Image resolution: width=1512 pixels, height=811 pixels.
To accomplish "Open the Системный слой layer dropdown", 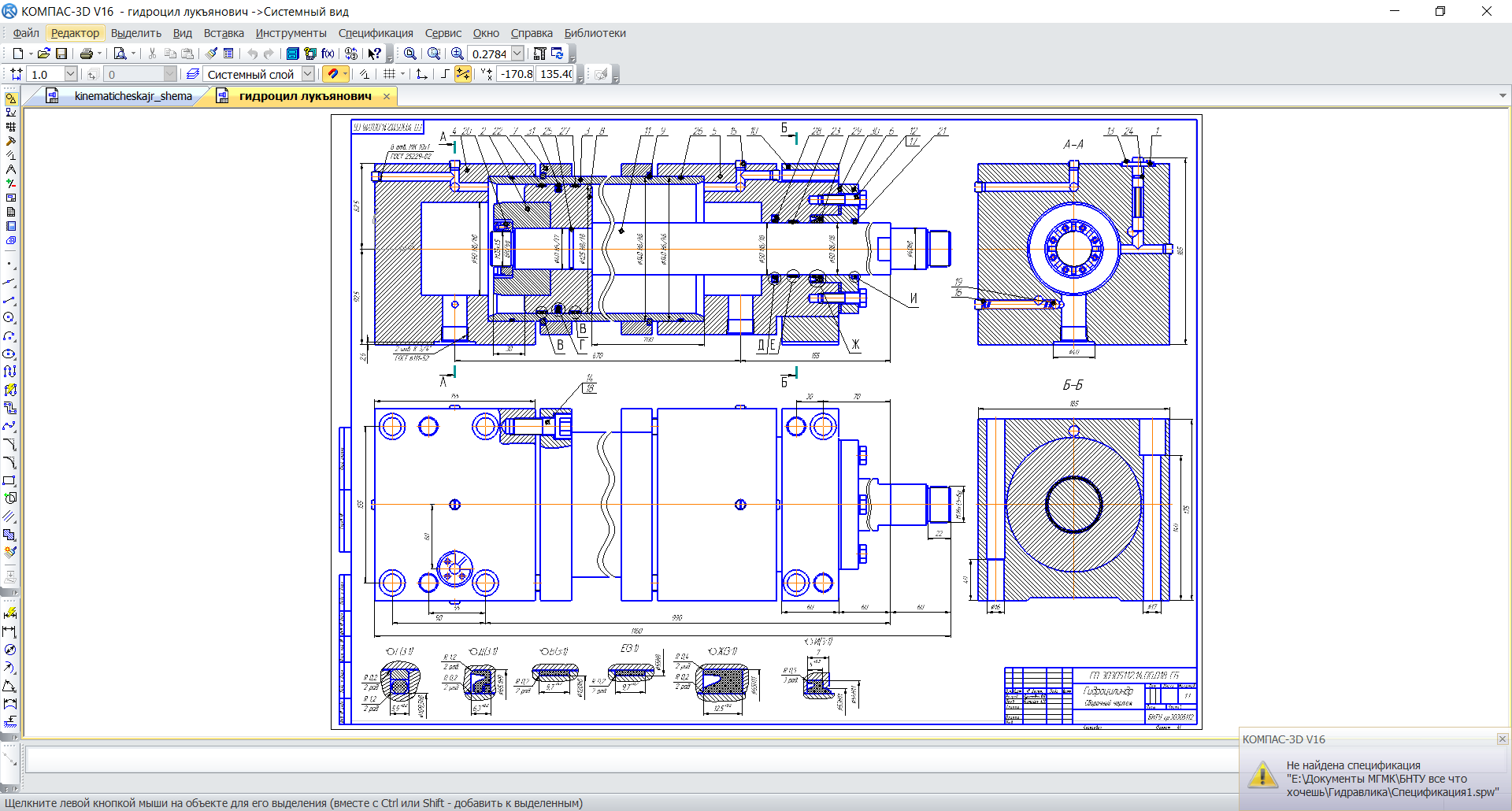I will pyautogui.click(x=308, y=74).
